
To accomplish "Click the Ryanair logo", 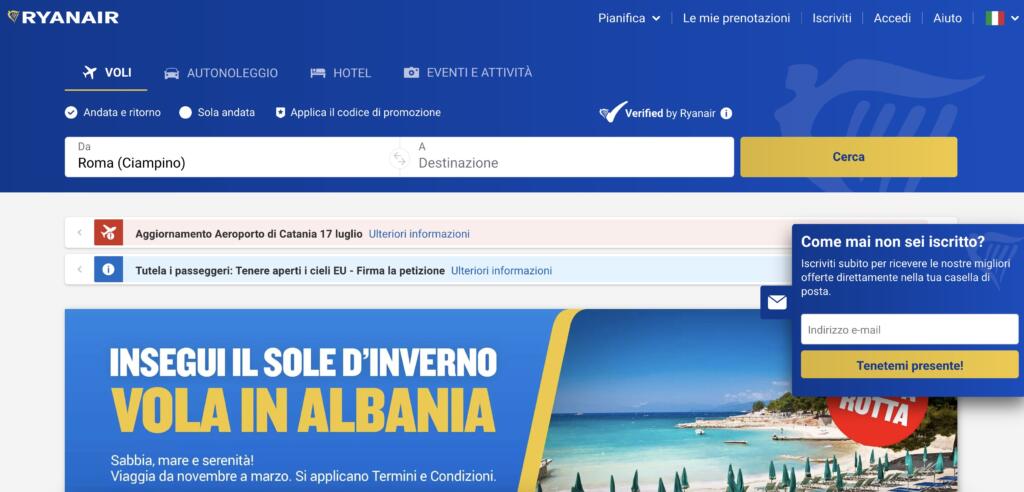I will click(63, 18).
